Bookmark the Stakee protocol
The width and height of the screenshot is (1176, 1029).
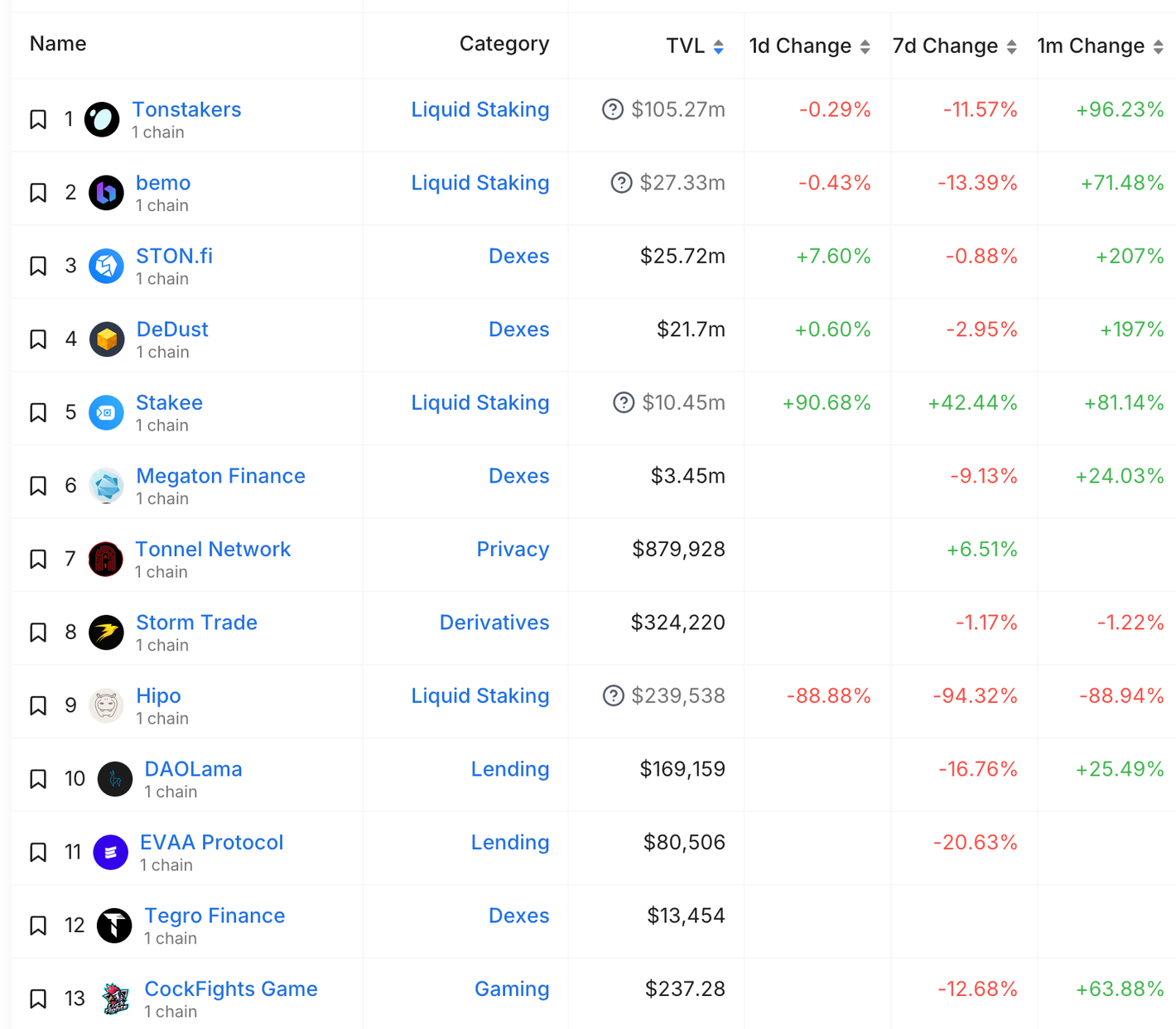point(38,412)
